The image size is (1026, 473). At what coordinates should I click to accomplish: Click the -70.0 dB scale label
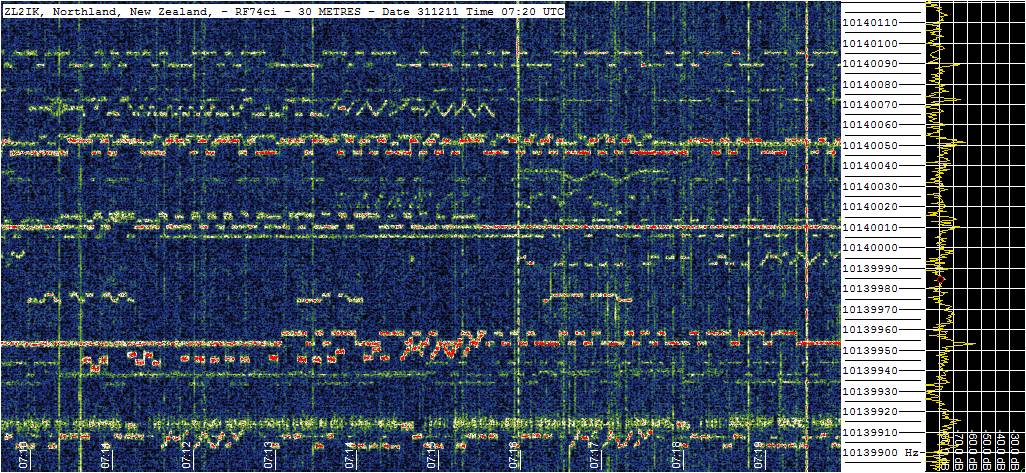[x=959, y=451]
